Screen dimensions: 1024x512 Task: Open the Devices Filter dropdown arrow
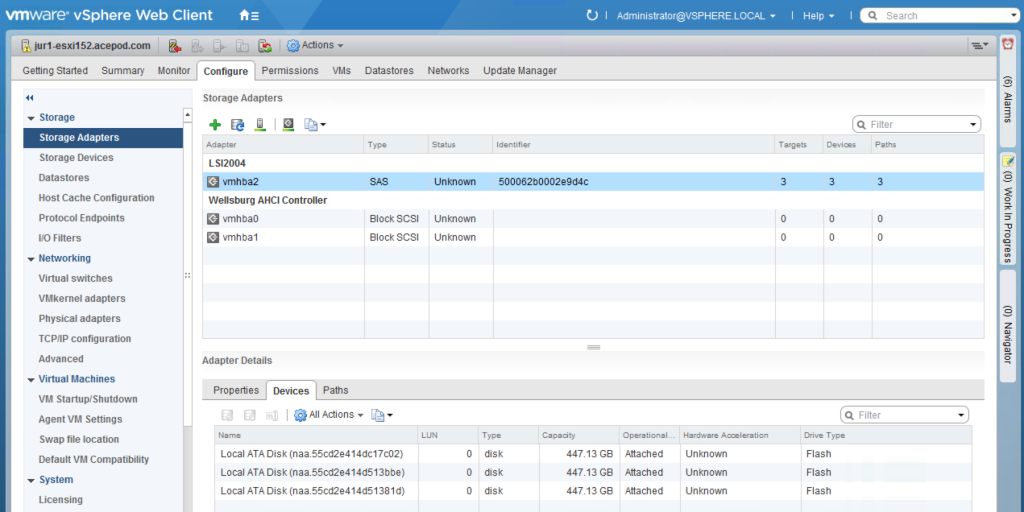click(x=961, y=415)
